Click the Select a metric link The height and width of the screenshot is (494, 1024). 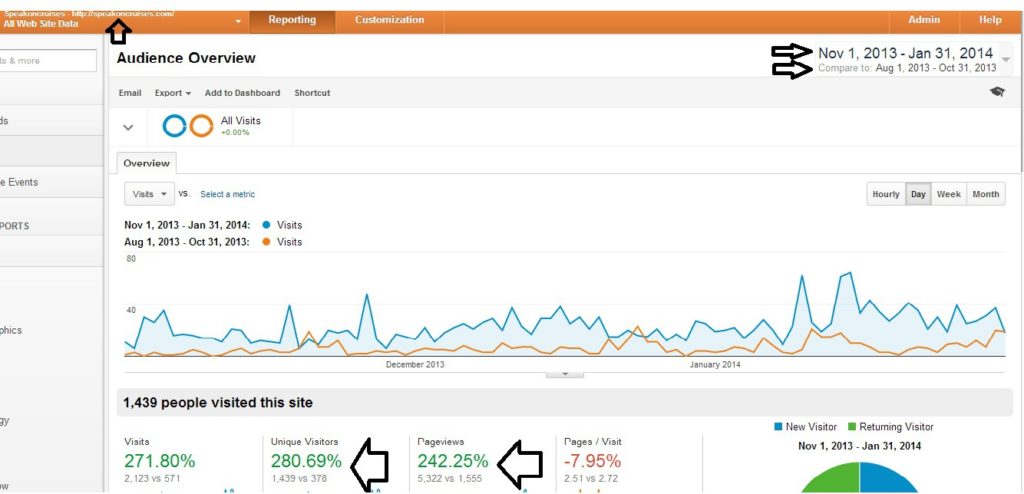click(227, 194)
